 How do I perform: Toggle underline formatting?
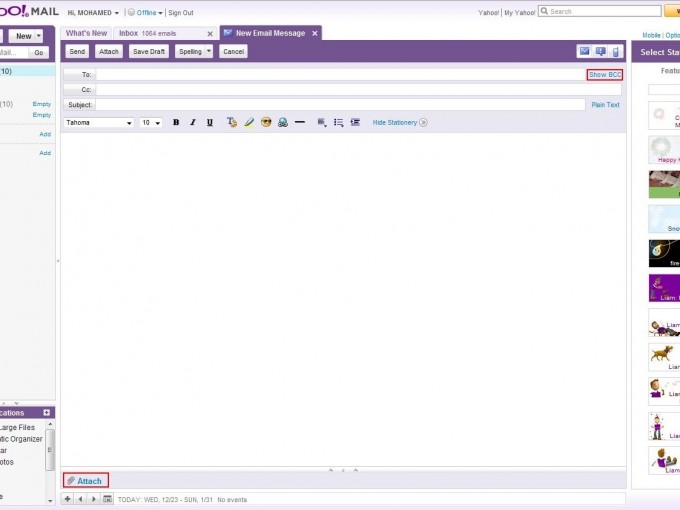(210, 123)
